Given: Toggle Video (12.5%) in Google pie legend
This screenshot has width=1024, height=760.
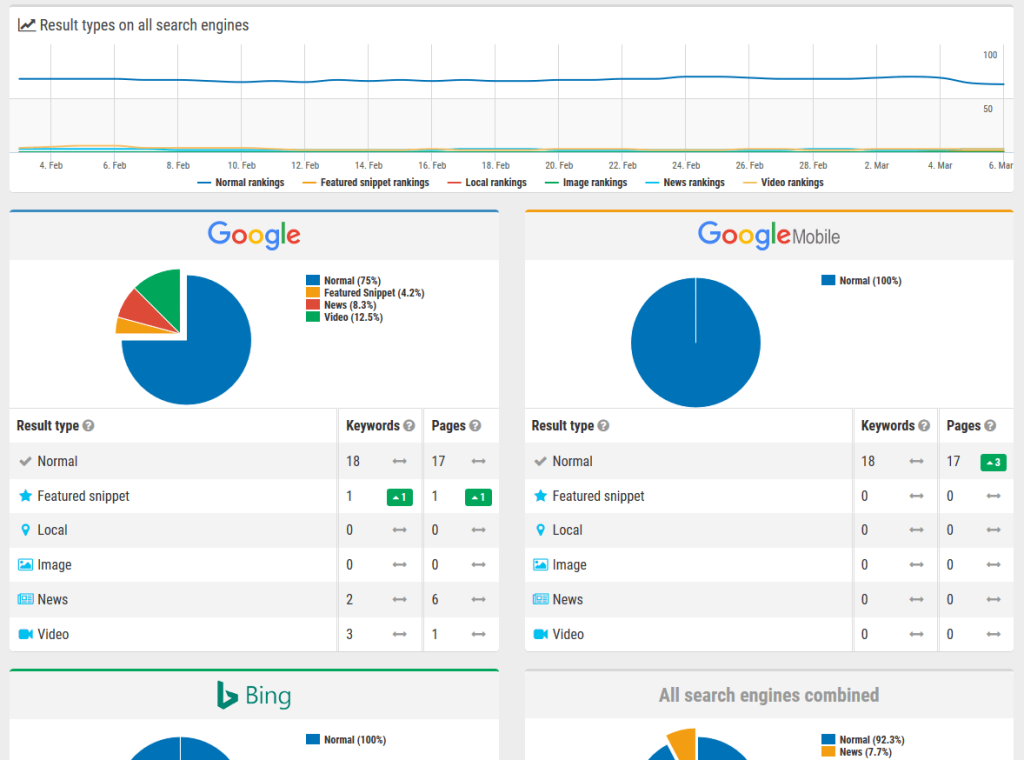Looking at the screenshot, I should click(x=344, y=317).
